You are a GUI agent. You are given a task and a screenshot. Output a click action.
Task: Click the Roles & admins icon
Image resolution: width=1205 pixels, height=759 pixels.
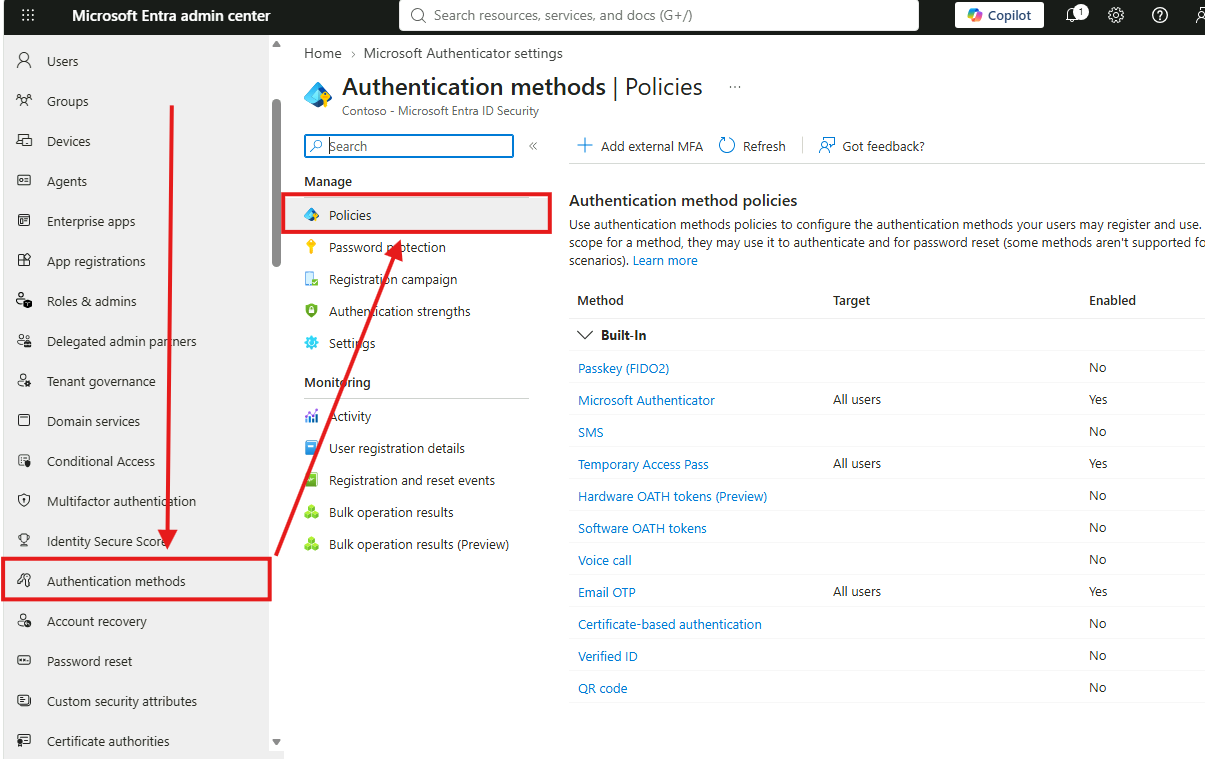pyautogui.click(x=25, y=301)
